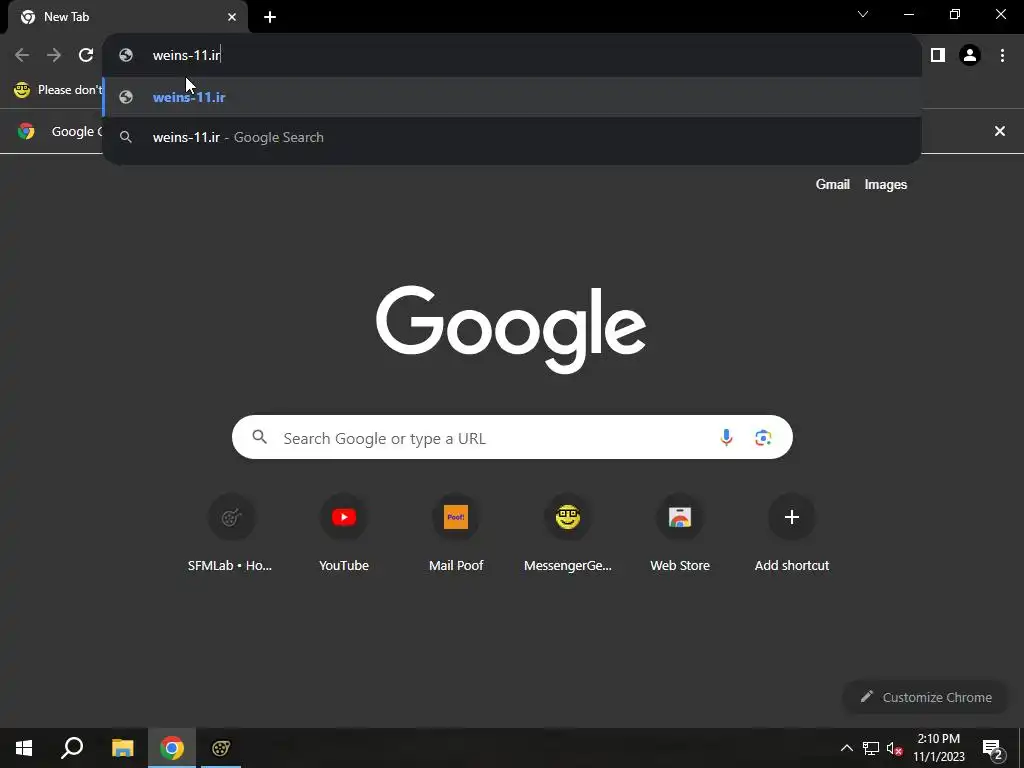Screen dimensions: 1024x768
Task: Open the muted volume tray icon
Action: [x=895, y=748]
